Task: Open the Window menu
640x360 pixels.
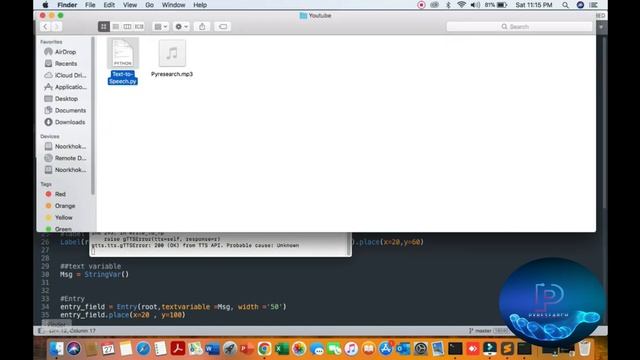Action: (x=173, y=5)
